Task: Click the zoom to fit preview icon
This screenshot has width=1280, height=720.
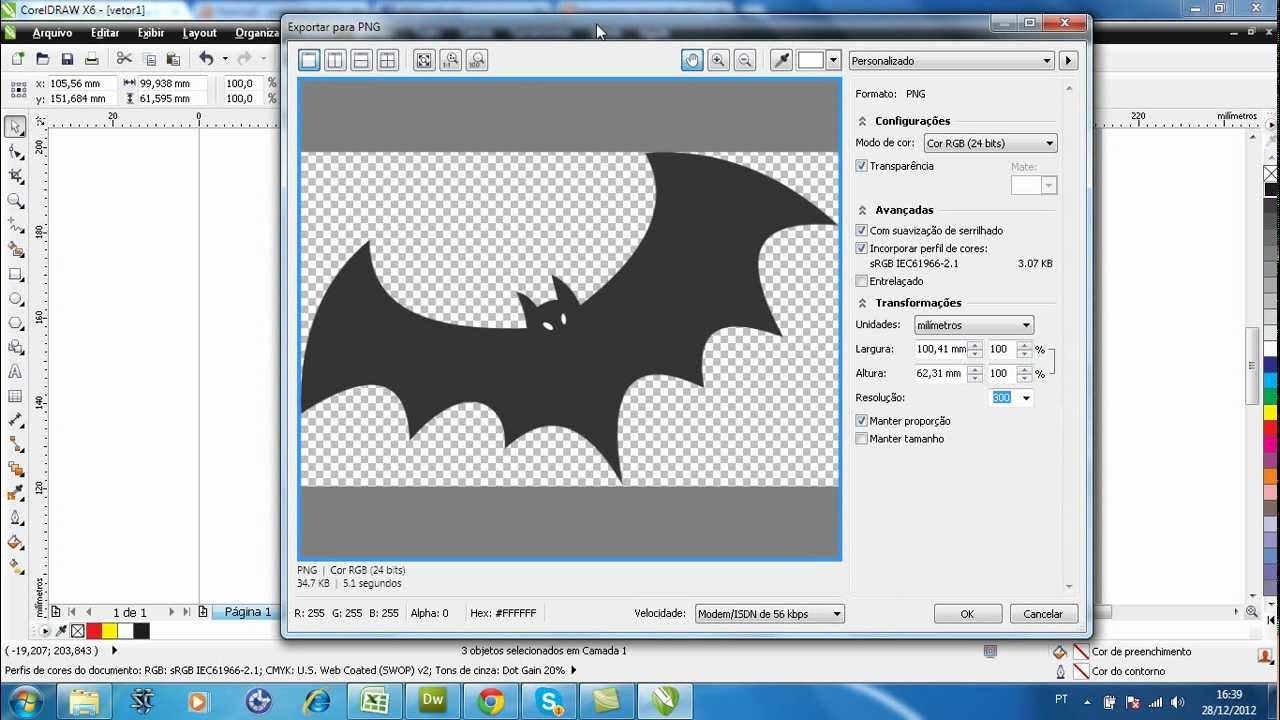Action: 424,61
